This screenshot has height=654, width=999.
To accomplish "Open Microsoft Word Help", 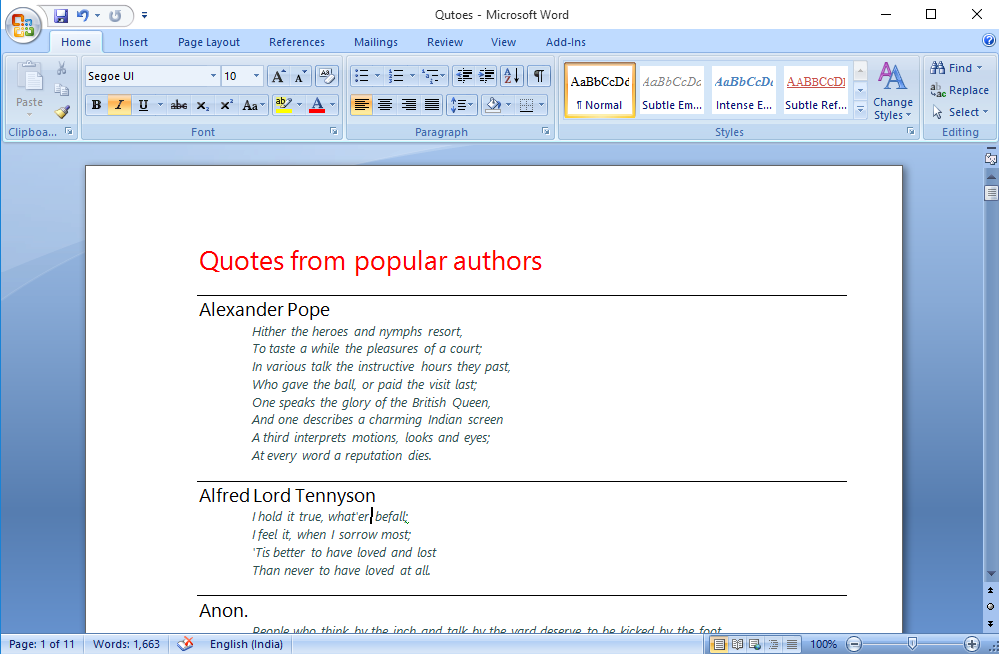I will 988,41.
